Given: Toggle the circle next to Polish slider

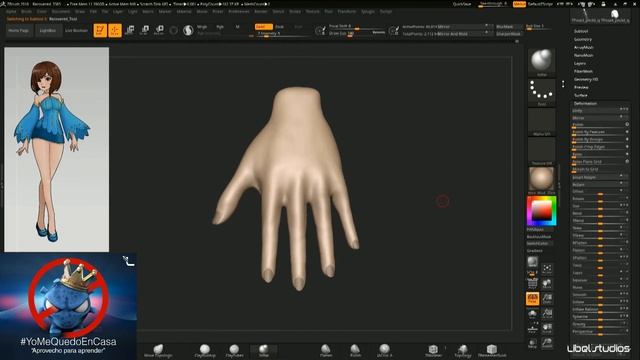Looking at the screenshot, I should pyautogui.click(x=627, y=124).
